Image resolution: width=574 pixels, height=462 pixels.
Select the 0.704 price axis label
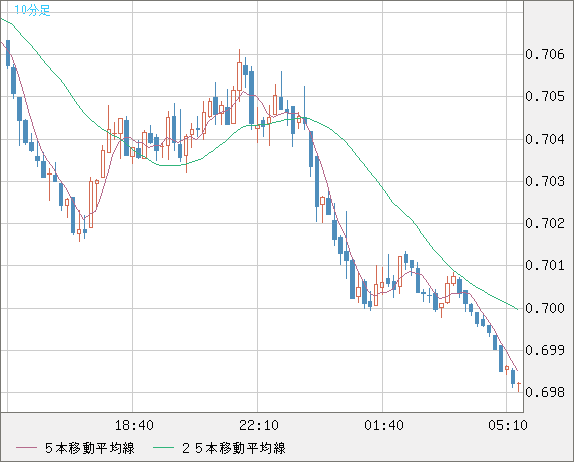(x=545, y=139)
